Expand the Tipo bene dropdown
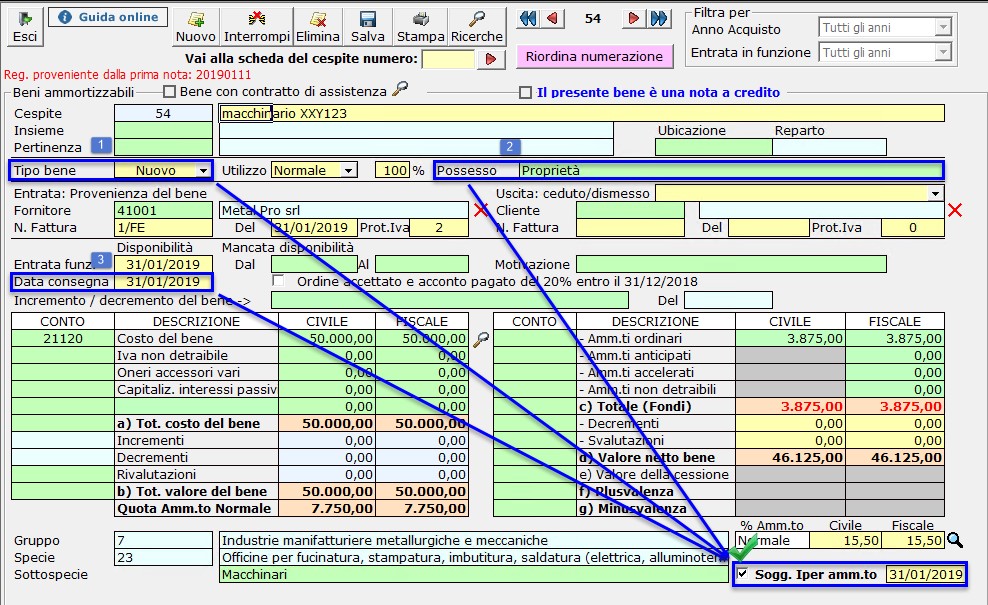 [203, 171]
